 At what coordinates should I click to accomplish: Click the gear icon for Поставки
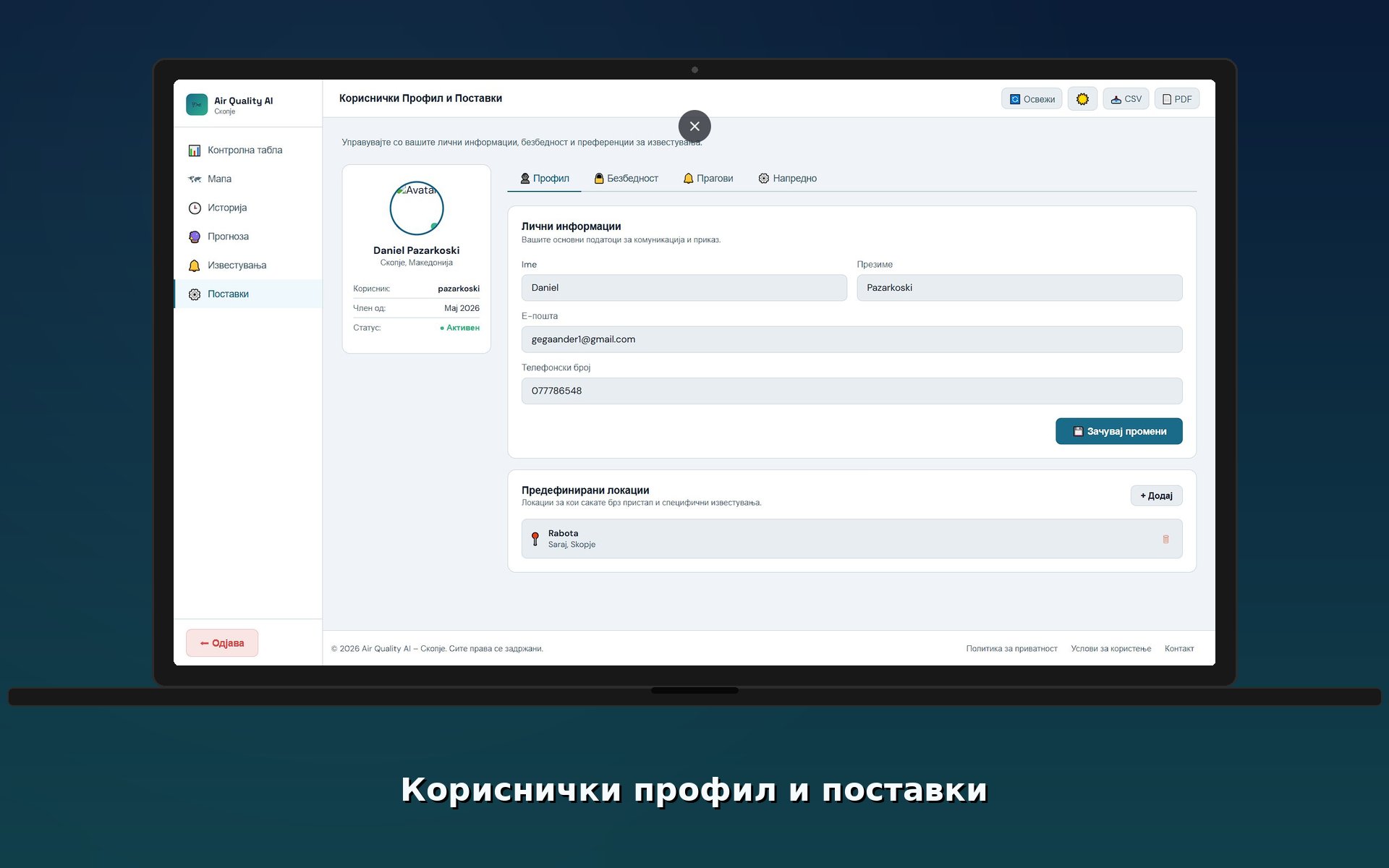point(195,294)
